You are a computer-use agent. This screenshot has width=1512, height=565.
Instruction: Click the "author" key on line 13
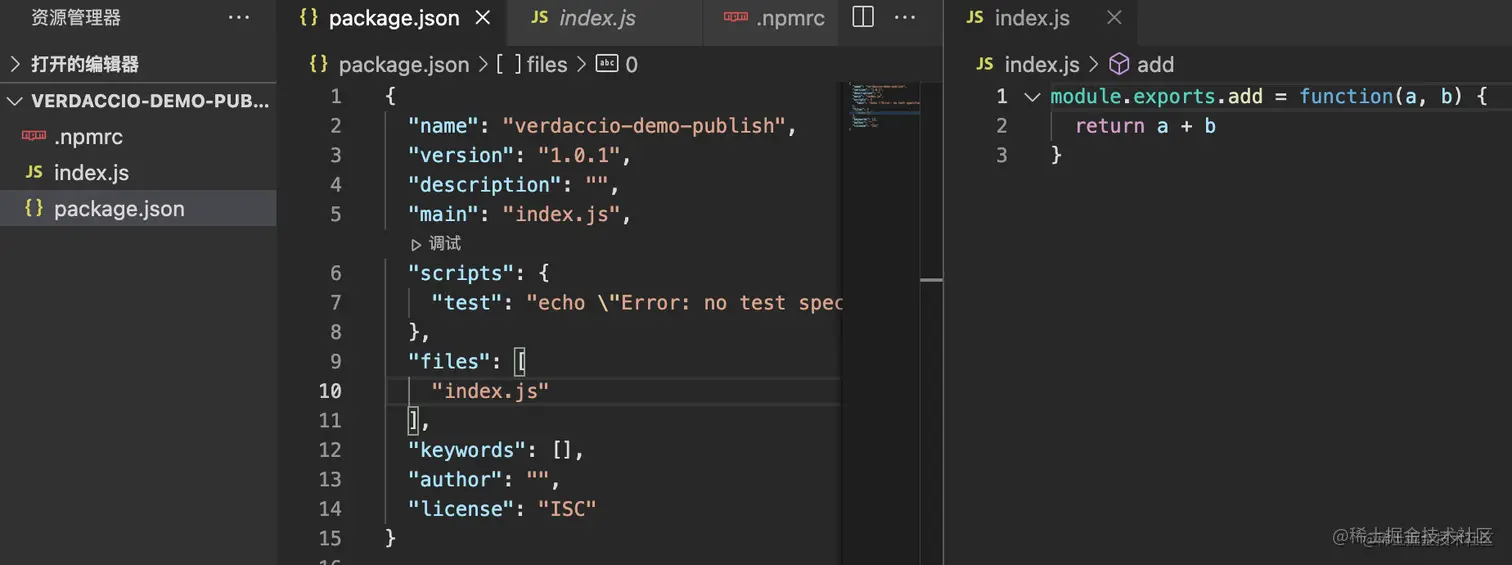455,479
